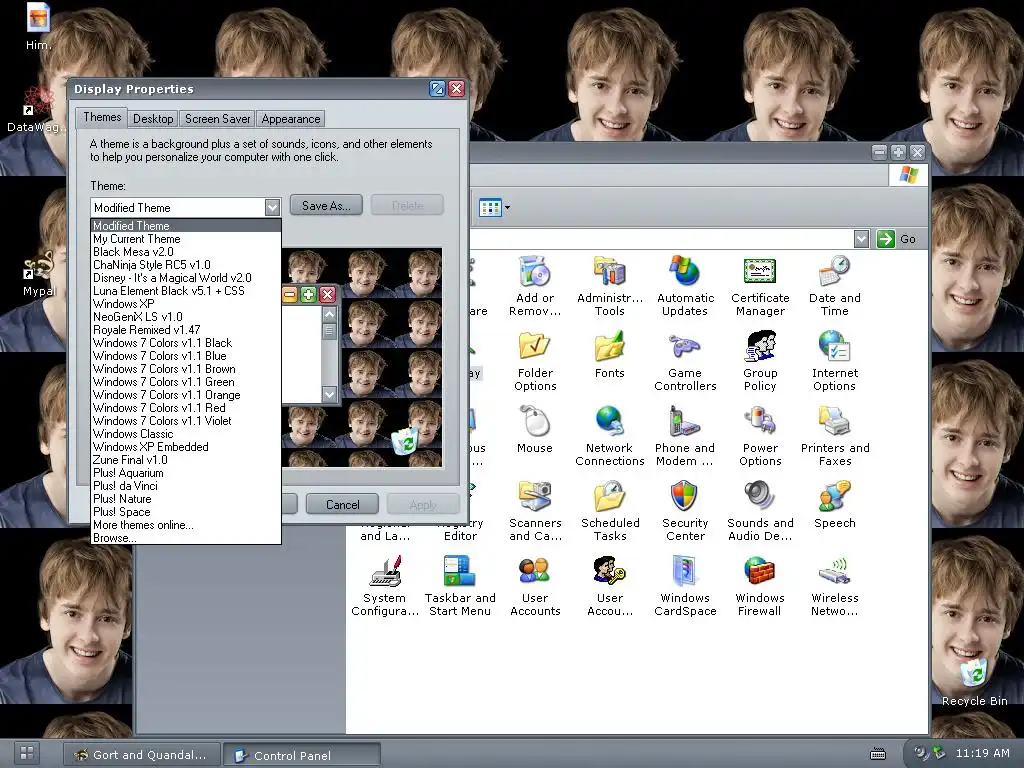This screenshot has width=1024, height=768.
Task: Switch to Control Panel taskbar item
Action: tap(302, 756)
